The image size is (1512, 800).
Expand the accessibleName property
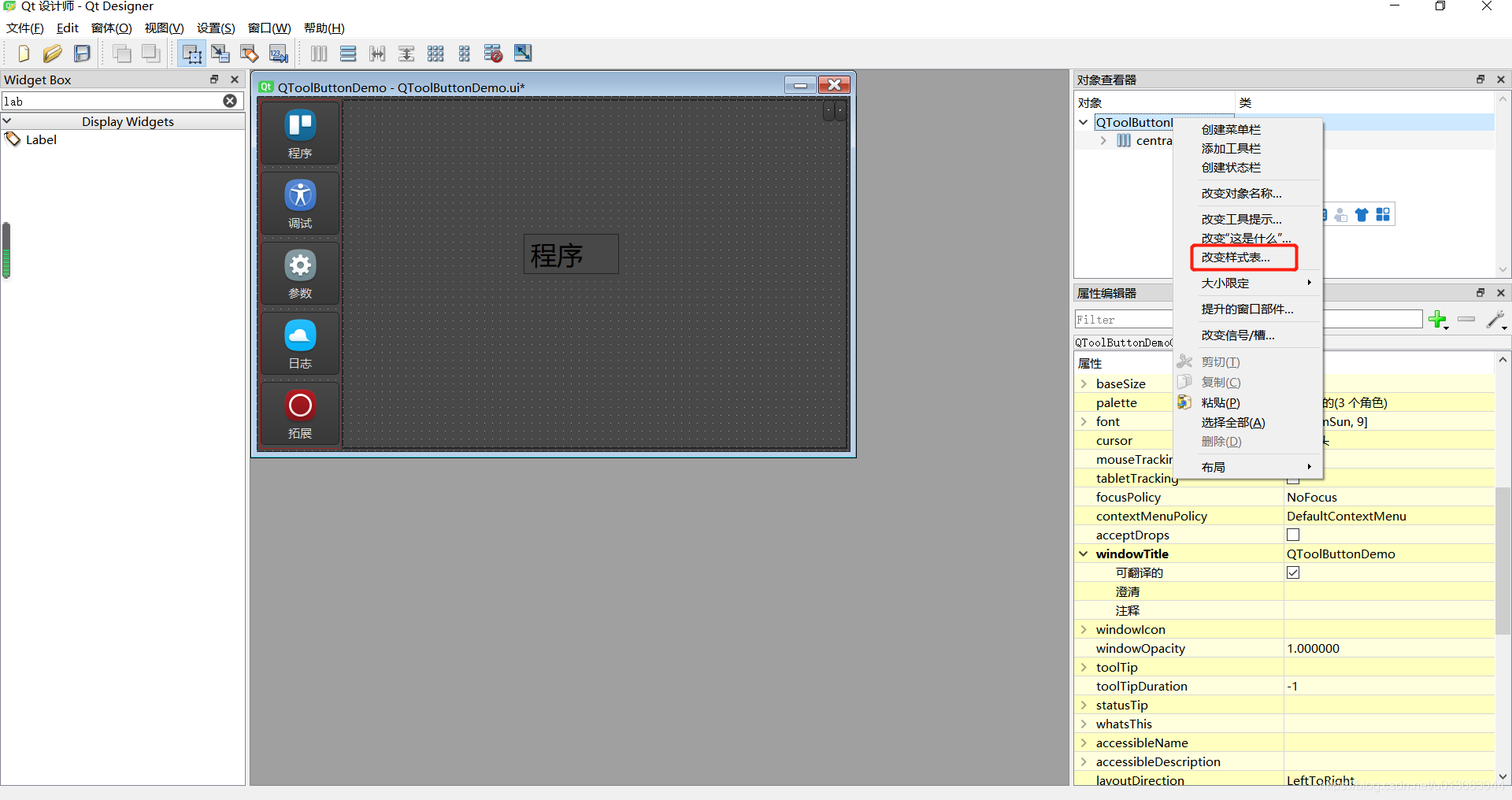click(x=1084, y=743)
